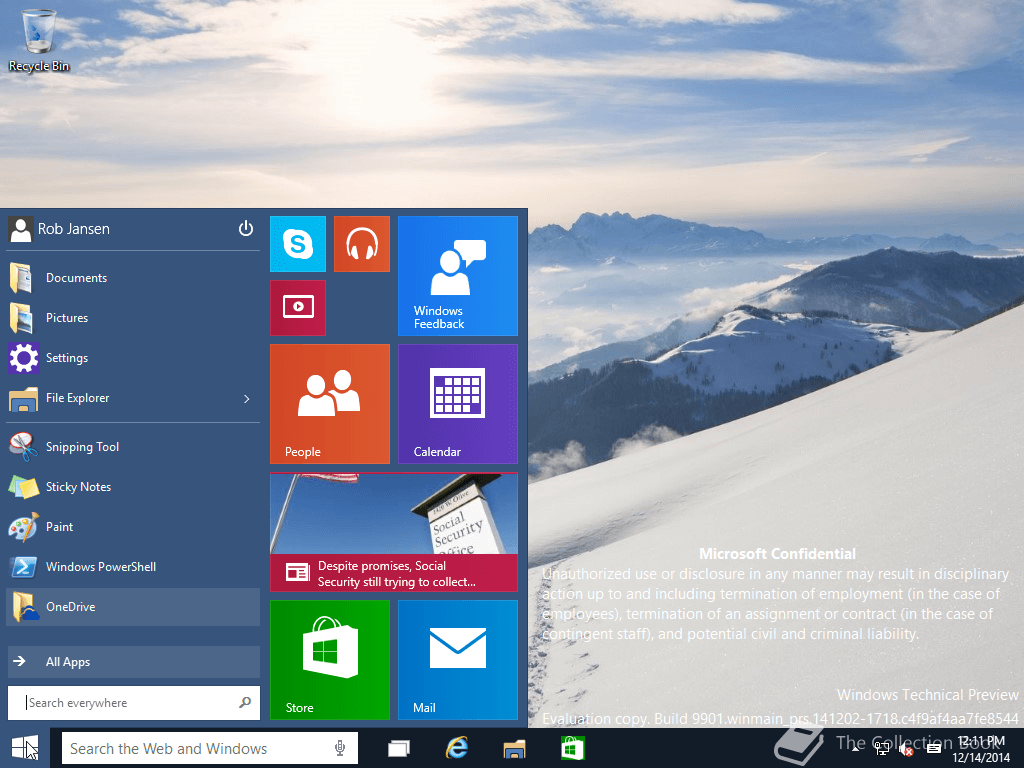Open Settings from the Start menu
The width and height of the screenshot is (1024, 768).
133,358
